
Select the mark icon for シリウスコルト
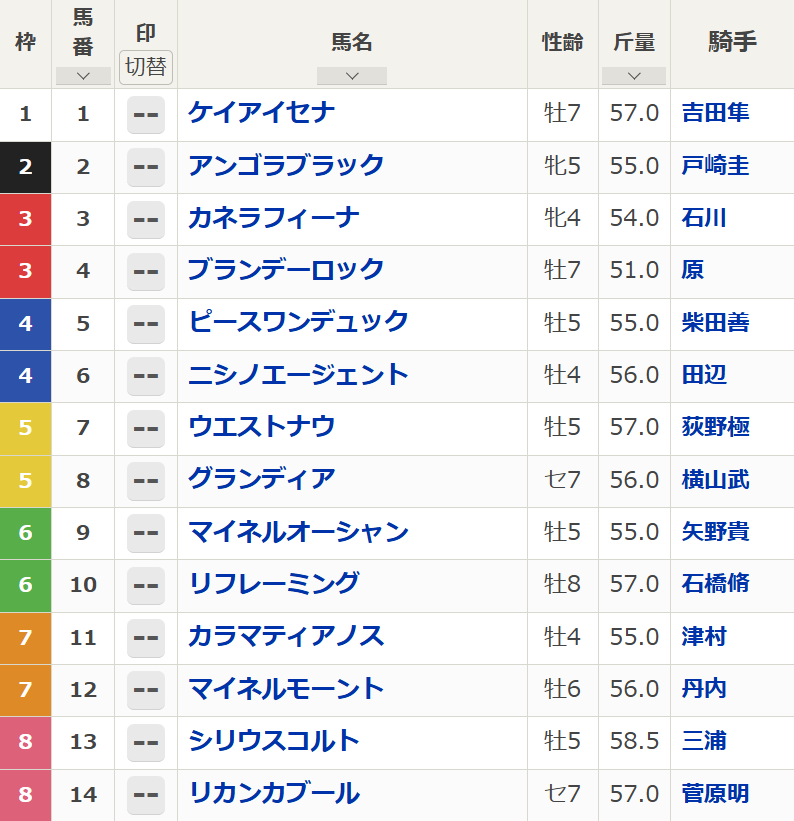pyautogui.click(x=146, y=741)
